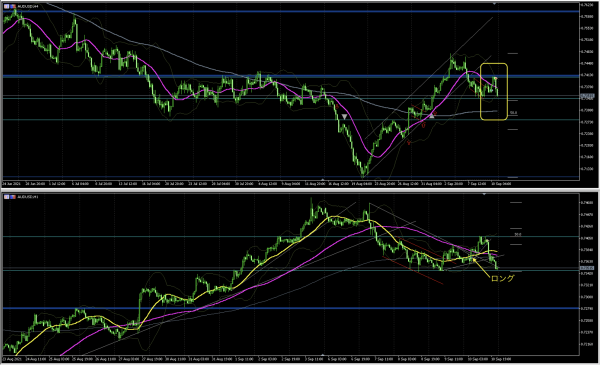Click the second corner icon beside the H1 chart title
This screenshot has height=365, width=600.
[13, 197]
